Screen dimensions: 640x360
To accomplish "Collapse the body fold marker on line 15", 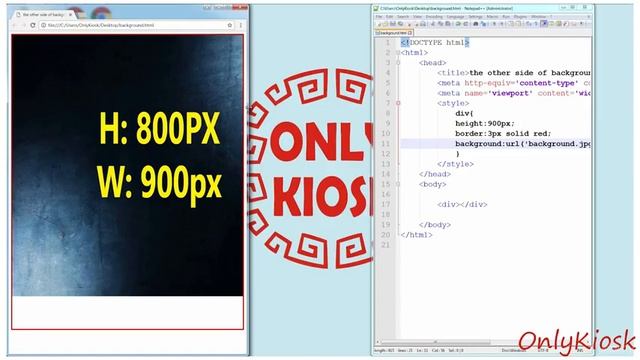I will [398, 184].
